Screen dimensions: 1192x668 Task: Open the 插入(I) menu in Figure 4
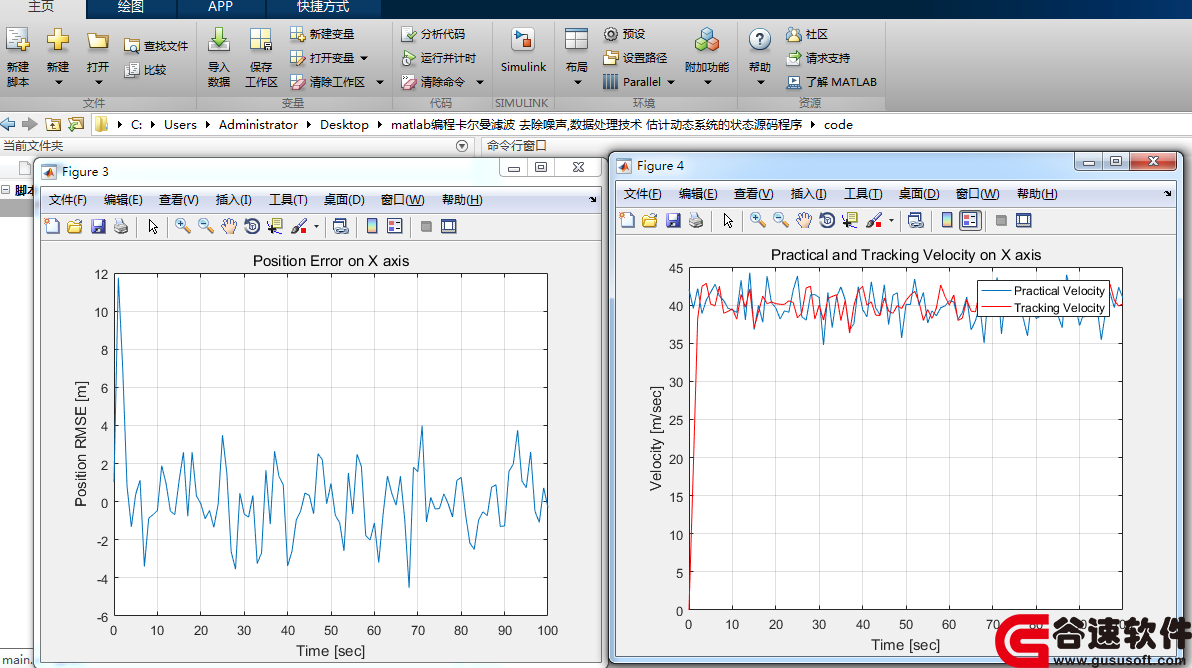[x=808, y=194]
